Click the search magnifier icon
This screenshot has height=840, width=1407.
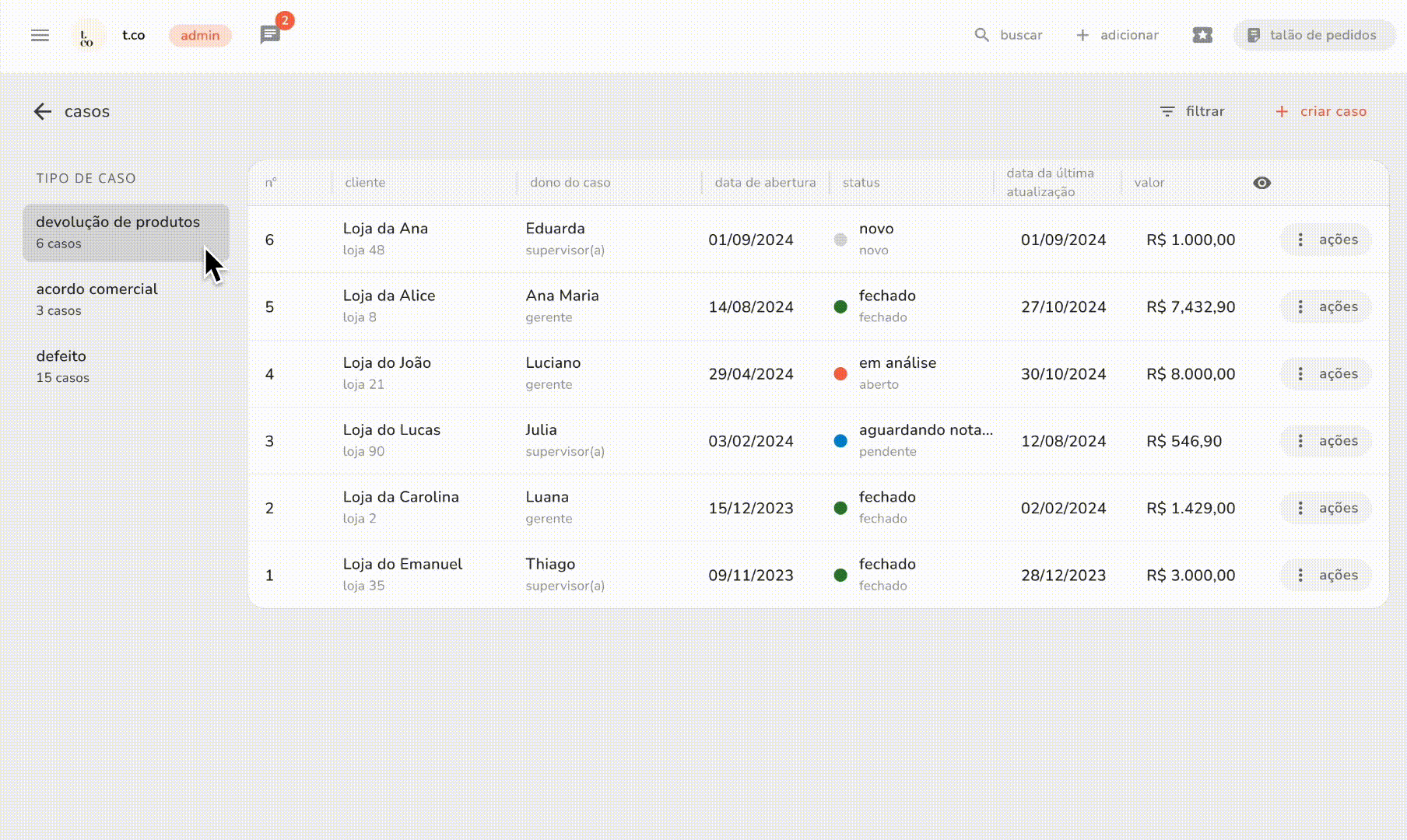click(x=981, y=35)
